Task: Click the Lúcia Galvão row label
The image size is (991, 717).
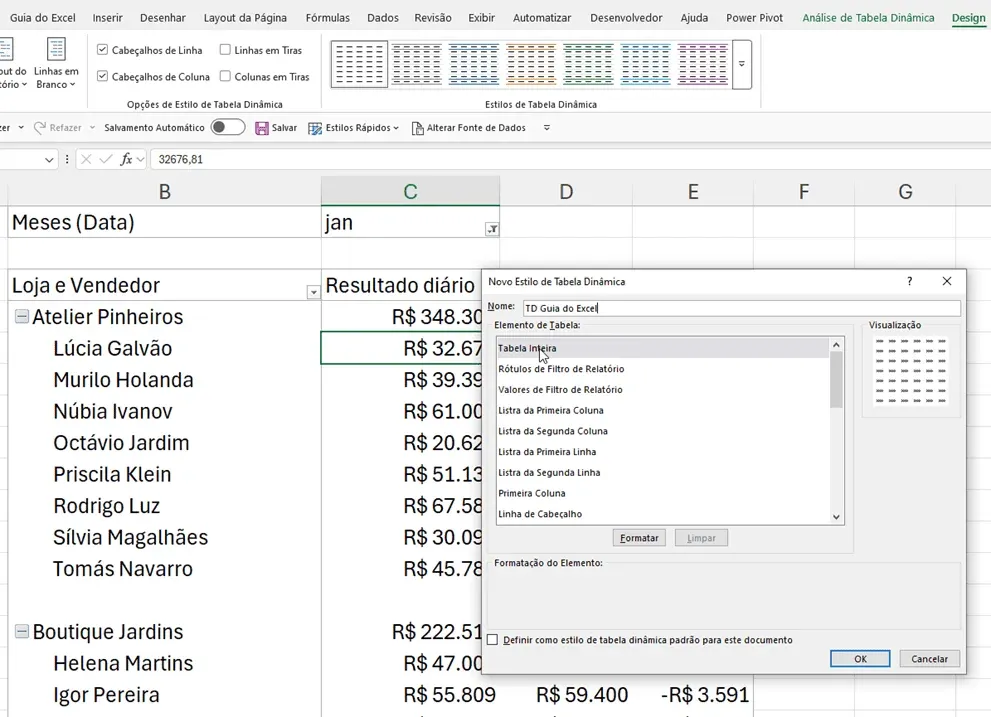Action: [x=112, y=348]
